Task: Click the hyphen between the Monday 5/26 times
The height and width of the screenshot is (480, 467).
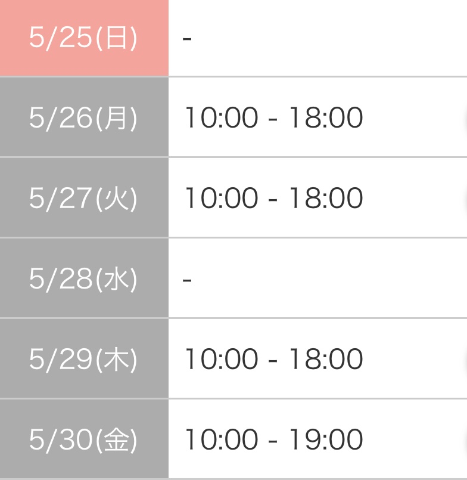Action: 273,120
